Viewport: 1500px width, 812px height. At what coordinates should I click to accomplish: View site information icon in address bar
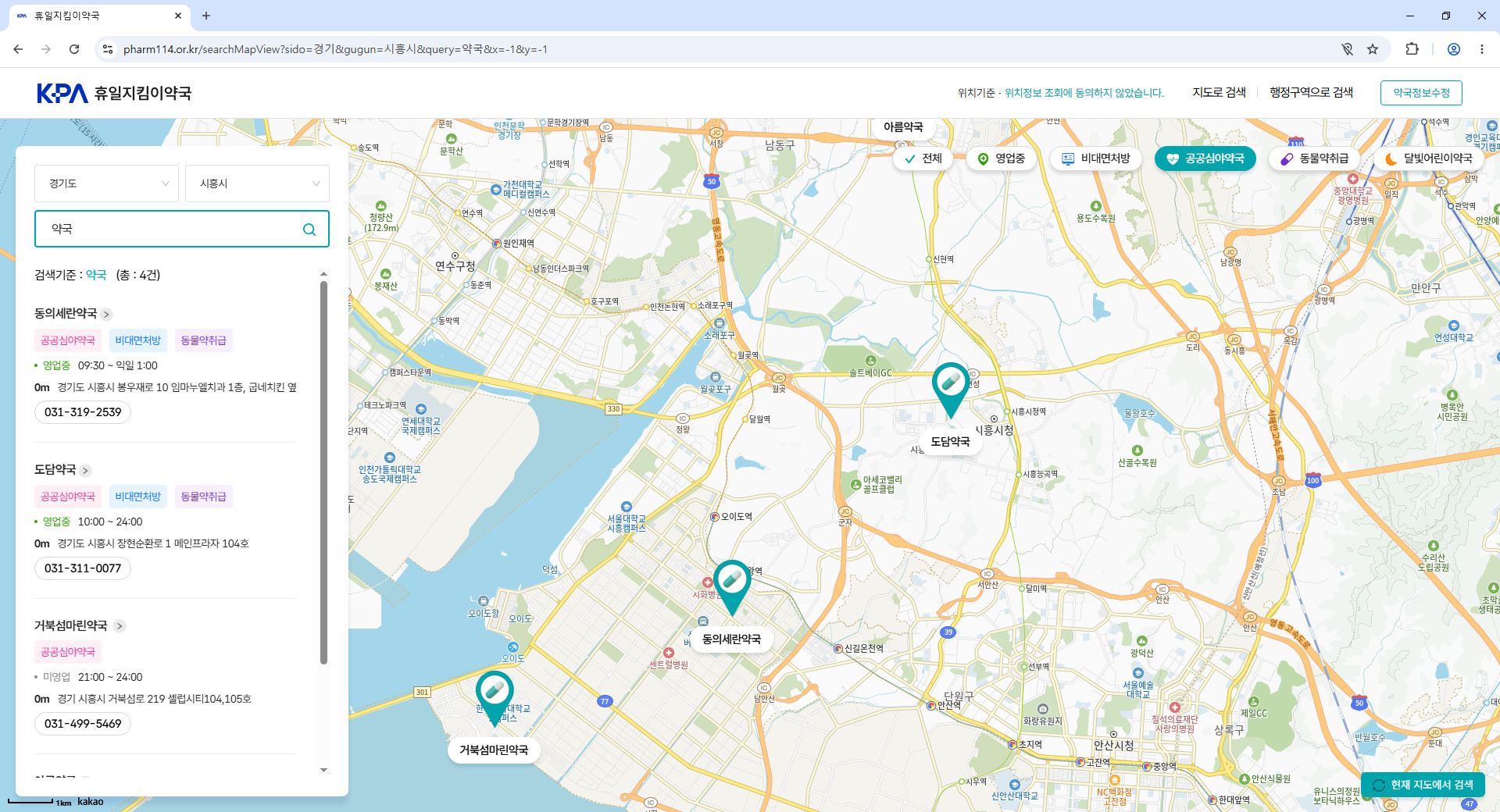[108, 49]
